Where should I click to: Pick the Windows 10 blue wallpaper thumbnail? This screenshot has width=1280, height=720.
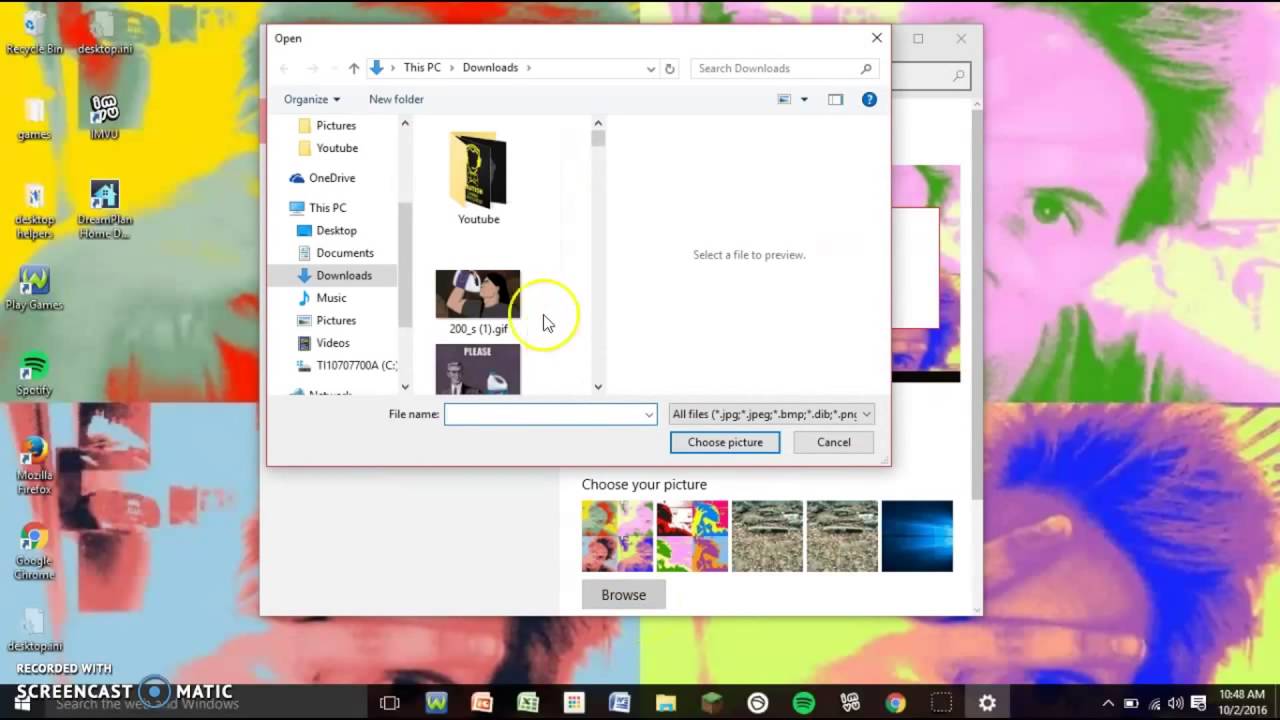(x=917, y=536)
